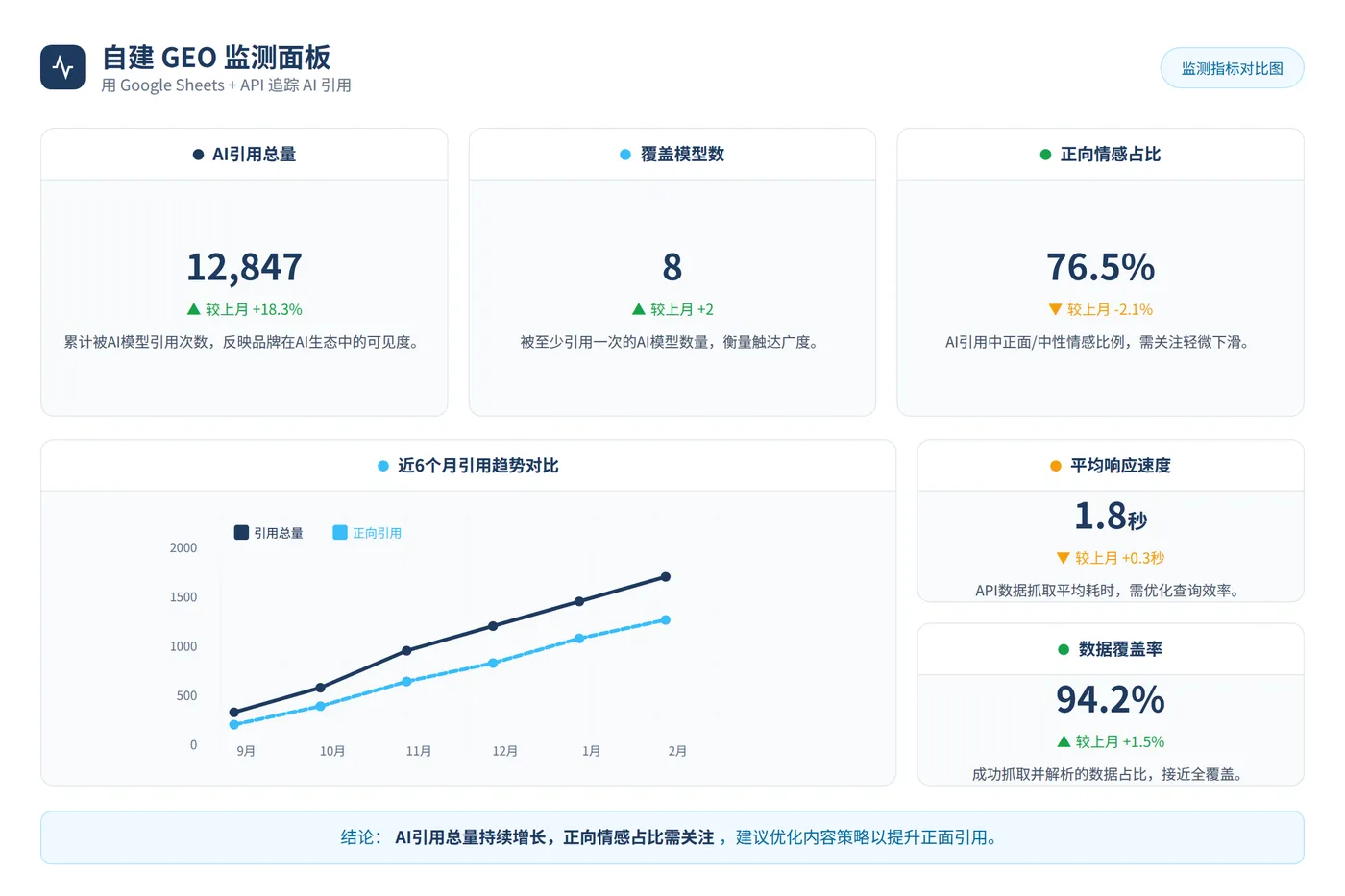Viewport: 1345px width, 896px height.
Task: Click the dark dot beside AI引用总量
Action: point(198,155)
